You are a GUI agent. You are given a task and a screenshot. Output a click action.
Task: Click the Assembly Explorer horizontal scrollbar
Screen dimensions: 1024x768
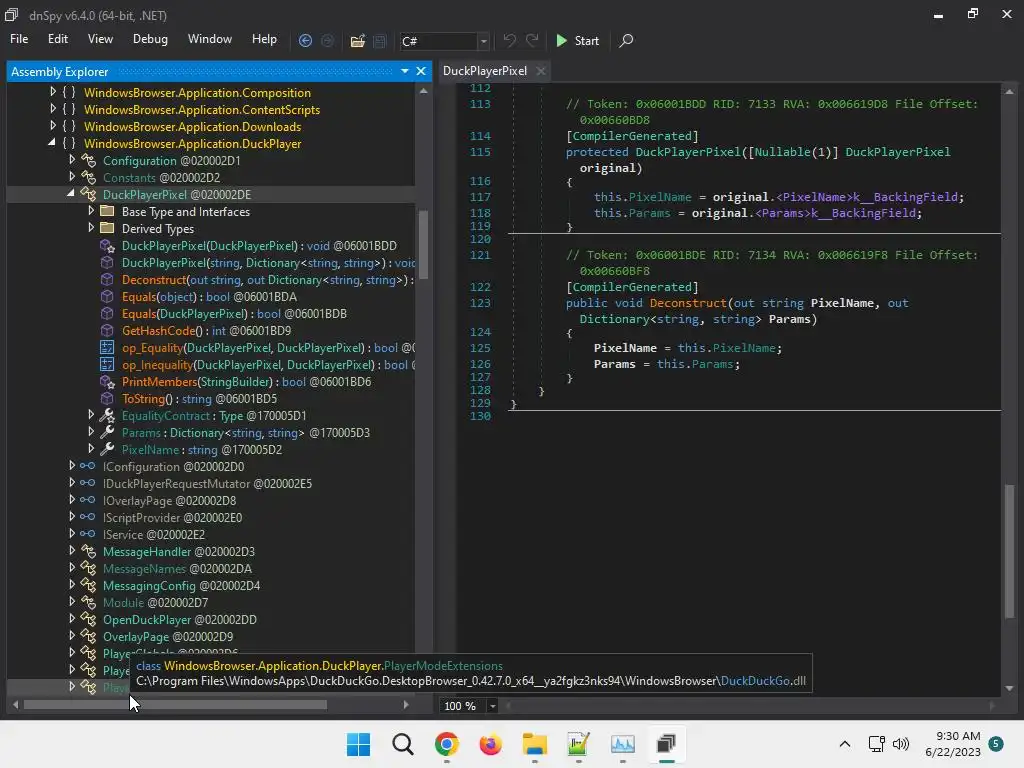[175, 705]
